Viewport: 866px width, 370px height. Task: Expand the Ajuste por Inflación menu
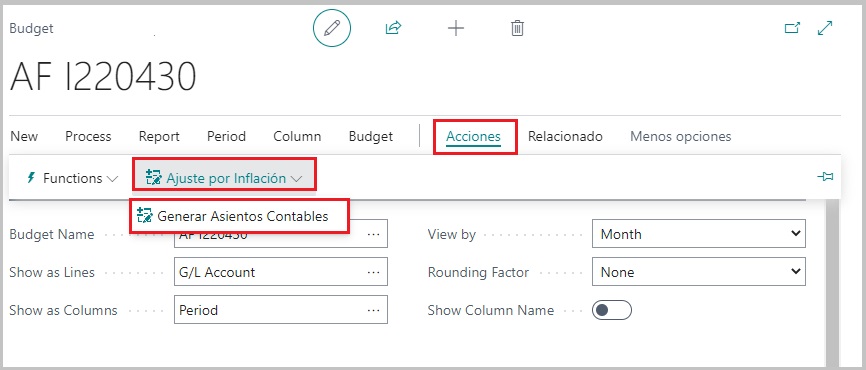tap(224, 178)
